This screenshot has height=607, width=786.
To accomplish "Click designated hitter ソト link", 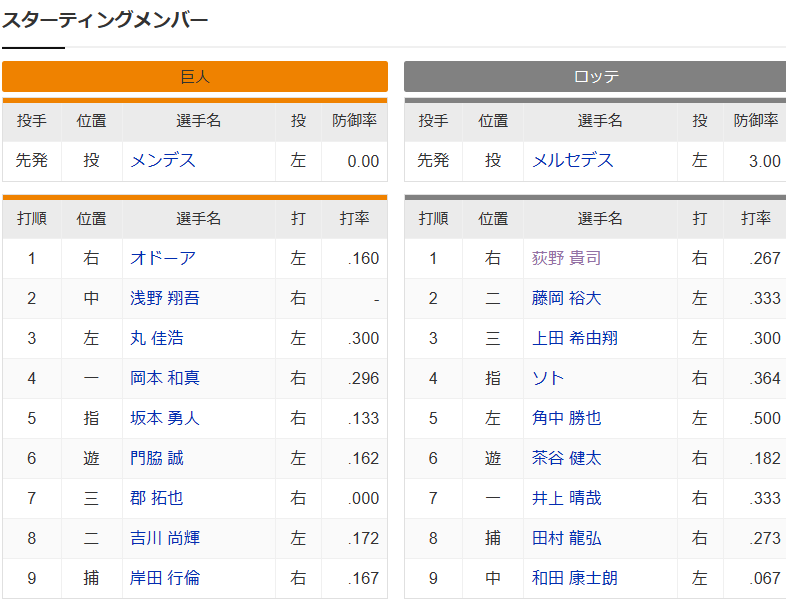I will tap(548, 378).
